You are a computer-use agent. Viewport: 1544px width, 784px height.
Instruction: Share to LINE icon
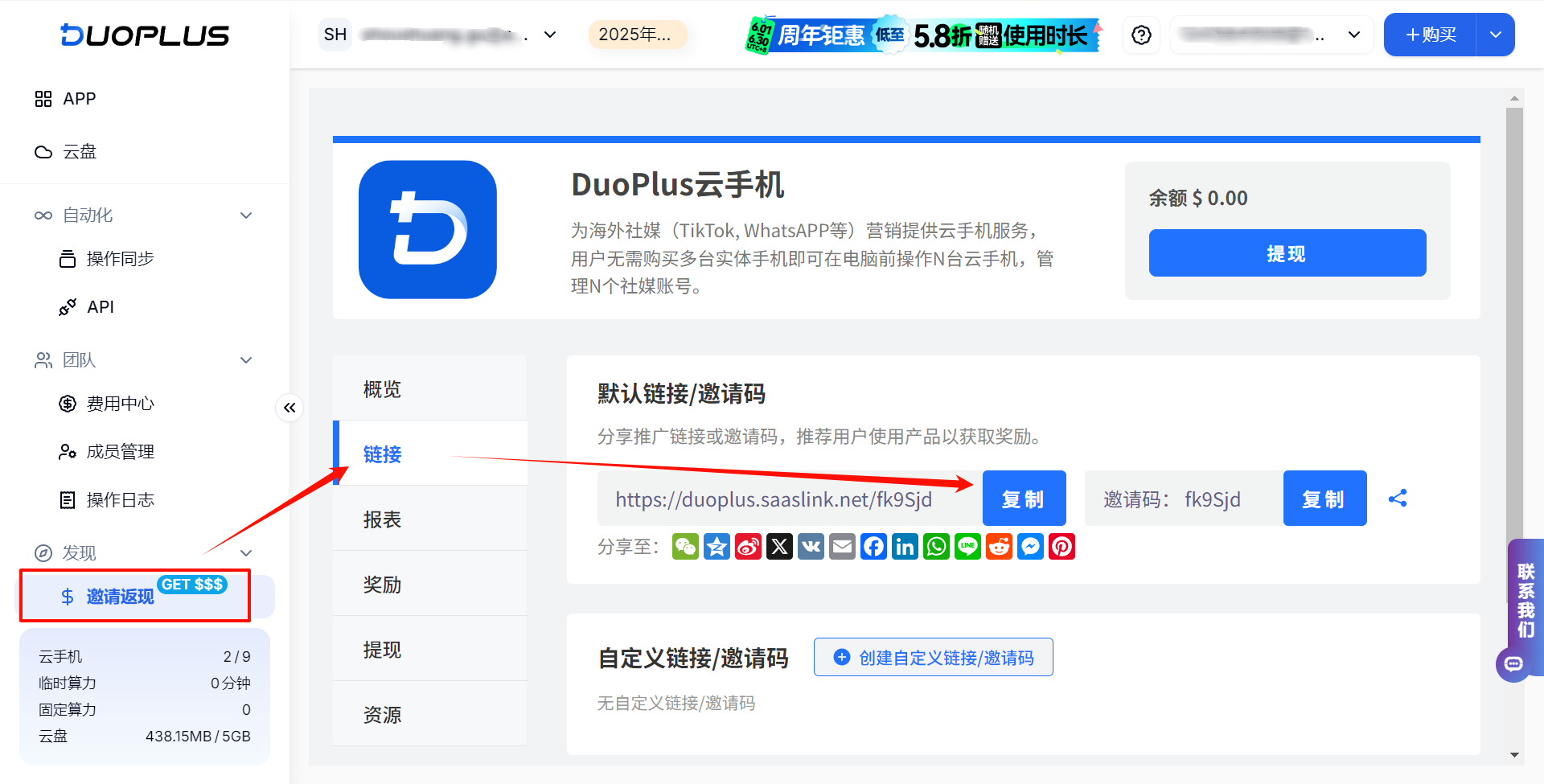point(967,547)
